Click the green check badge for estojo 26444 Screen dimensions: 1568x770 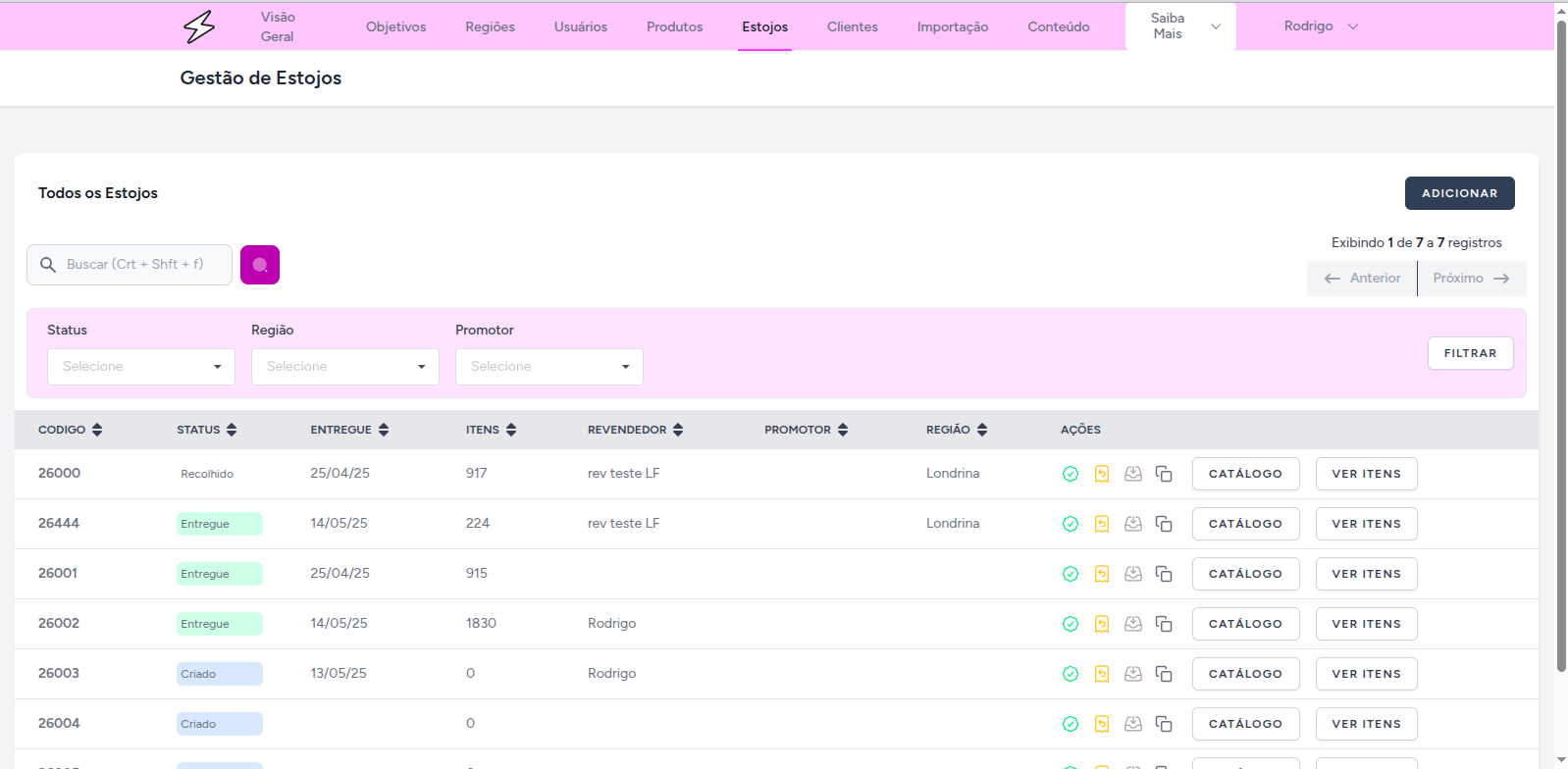(x=1071, y=524)
